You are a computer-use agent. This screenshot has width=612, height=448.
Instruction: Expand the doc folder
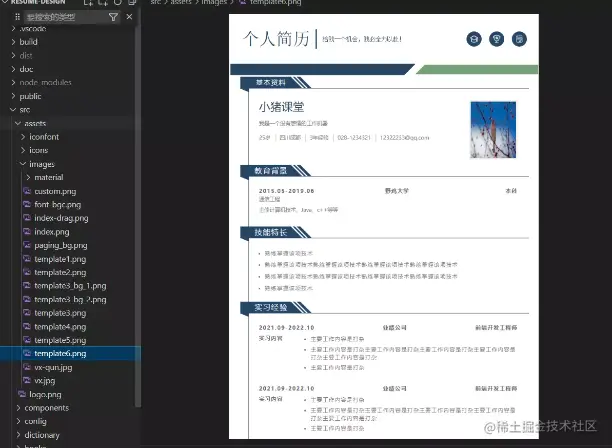pos(26,69)
